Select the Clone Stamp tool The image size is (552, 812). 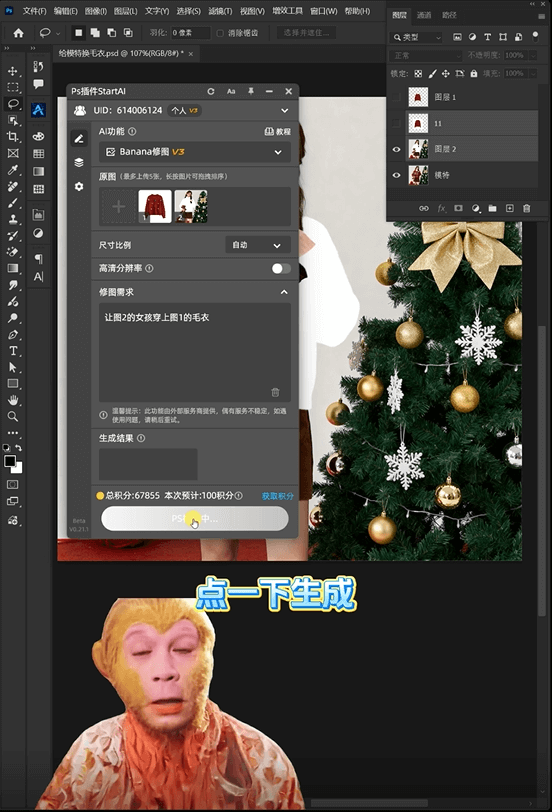(x=13, y=219)
